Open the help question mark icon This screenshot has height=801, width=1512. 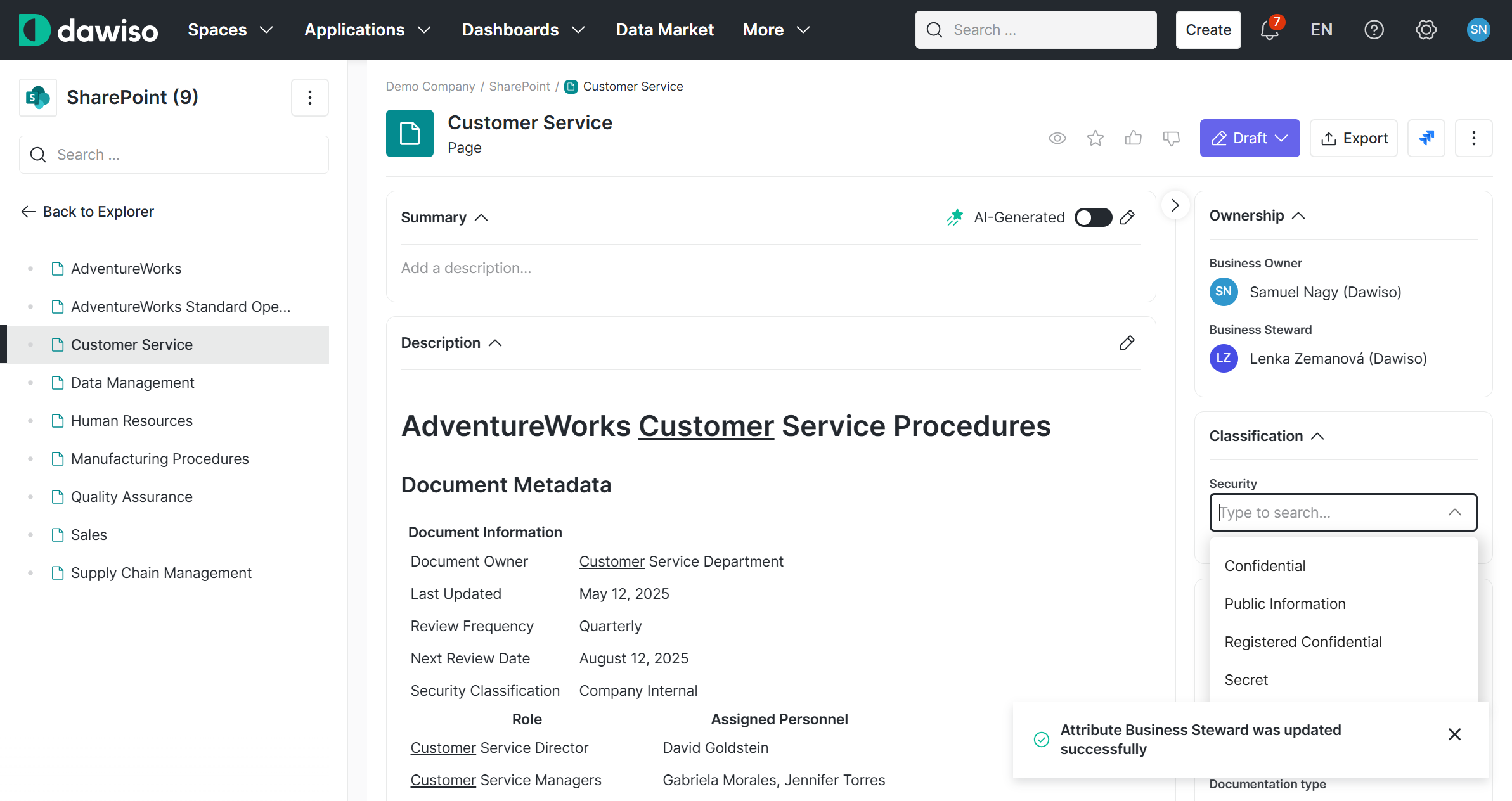pyautogui.click(x=1374, y=30)
